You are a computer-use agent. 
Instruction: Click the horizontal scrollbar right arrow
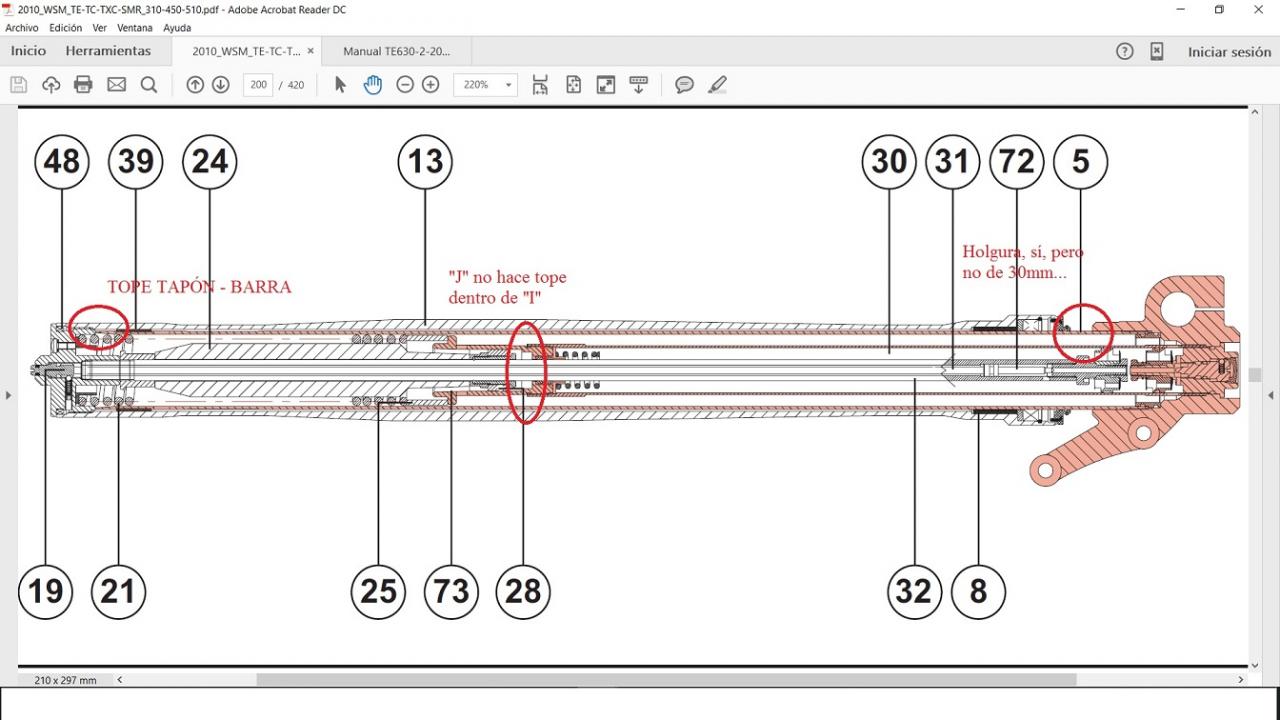[1241, 680]
